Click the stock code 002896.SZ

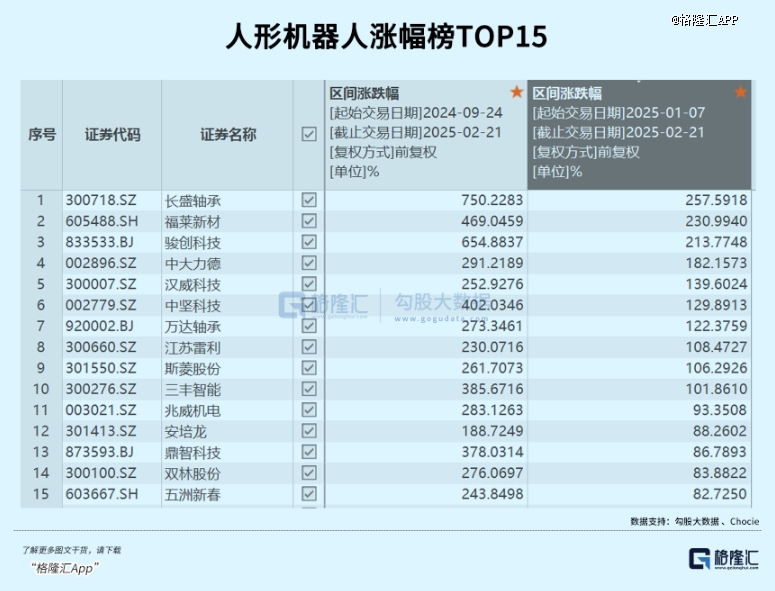point(101,263)
